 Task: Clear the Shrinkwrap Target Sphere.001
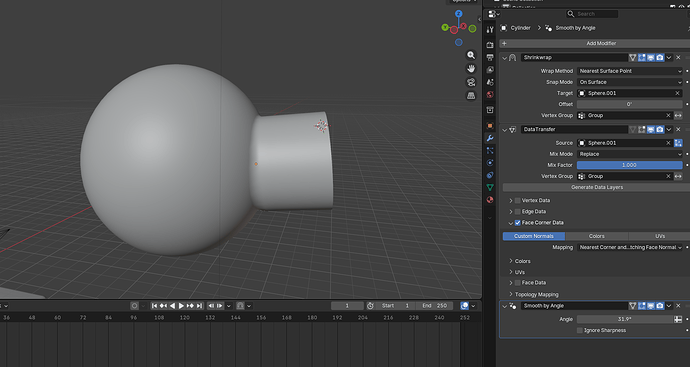click(678, 93)
